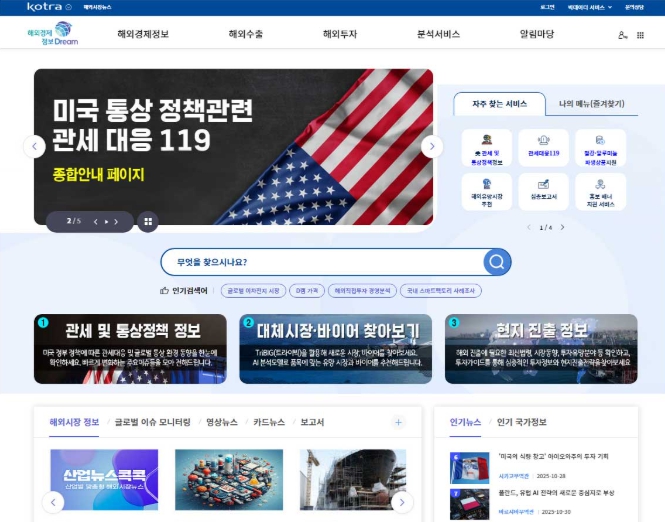The width and height of the screenshot is (665, 522).
Task: Open the 관세대응119 siren icon shortcut
Action: 544,147
